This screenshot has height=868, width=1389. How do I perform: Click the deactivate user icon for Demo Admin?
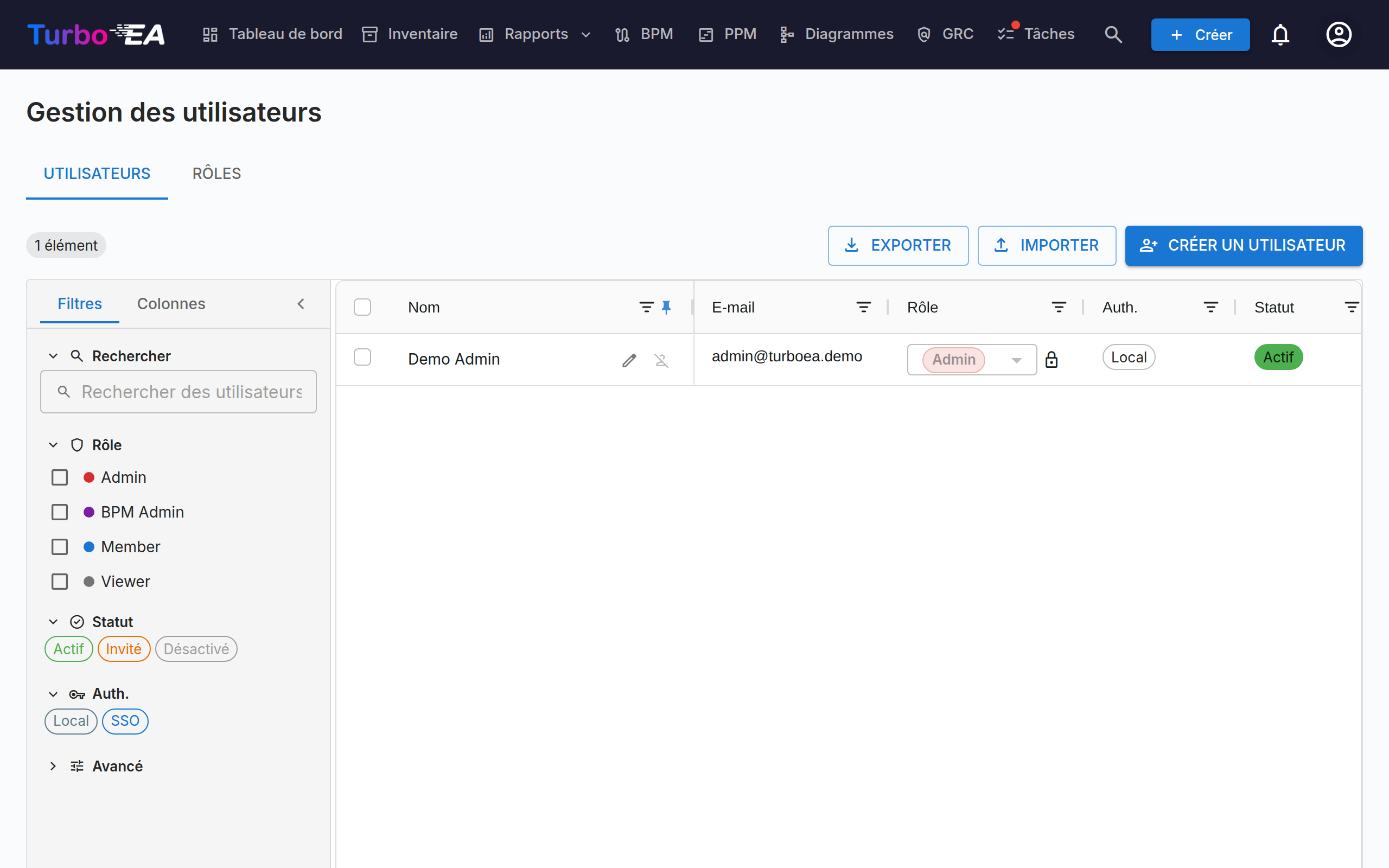point(661,360)
